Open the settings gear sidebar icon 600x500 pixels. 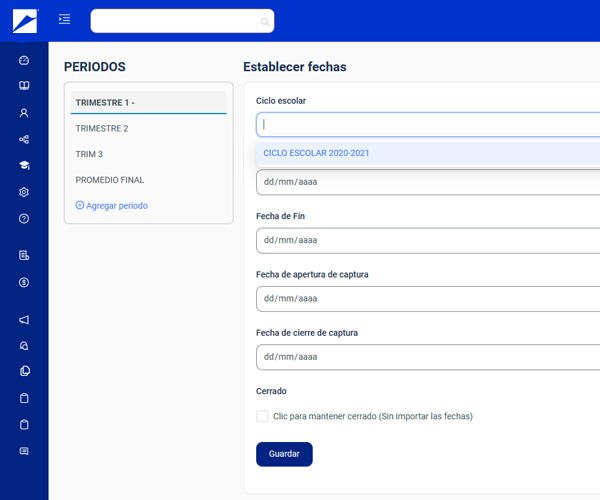(x=24, y=192)
